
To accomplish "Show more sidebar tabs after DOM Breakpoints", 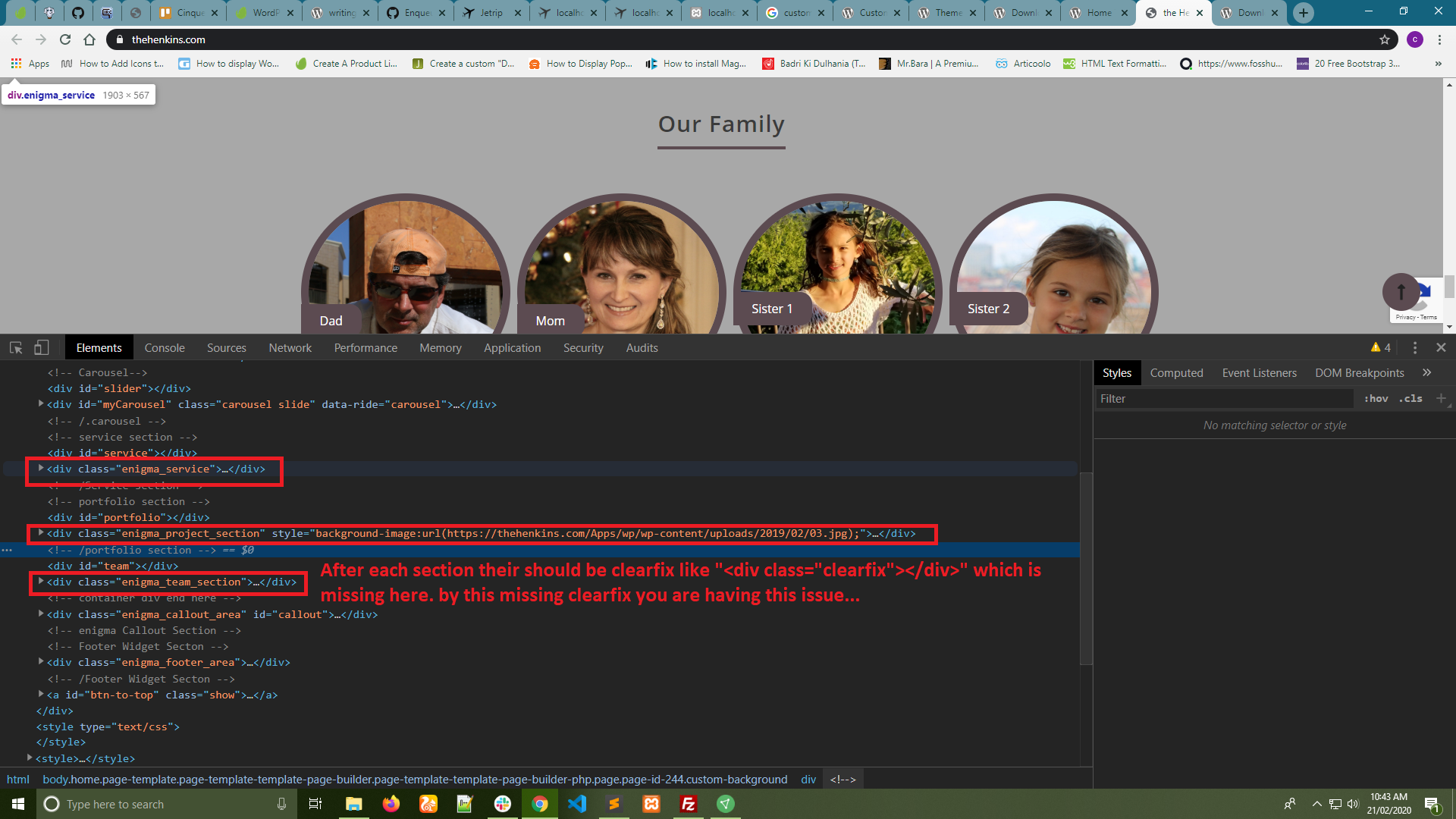I will click(x=1426, y=373).
